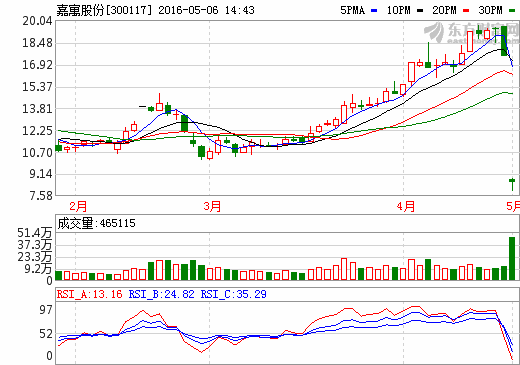Click the 20.04 price axis label

(37, 21)
